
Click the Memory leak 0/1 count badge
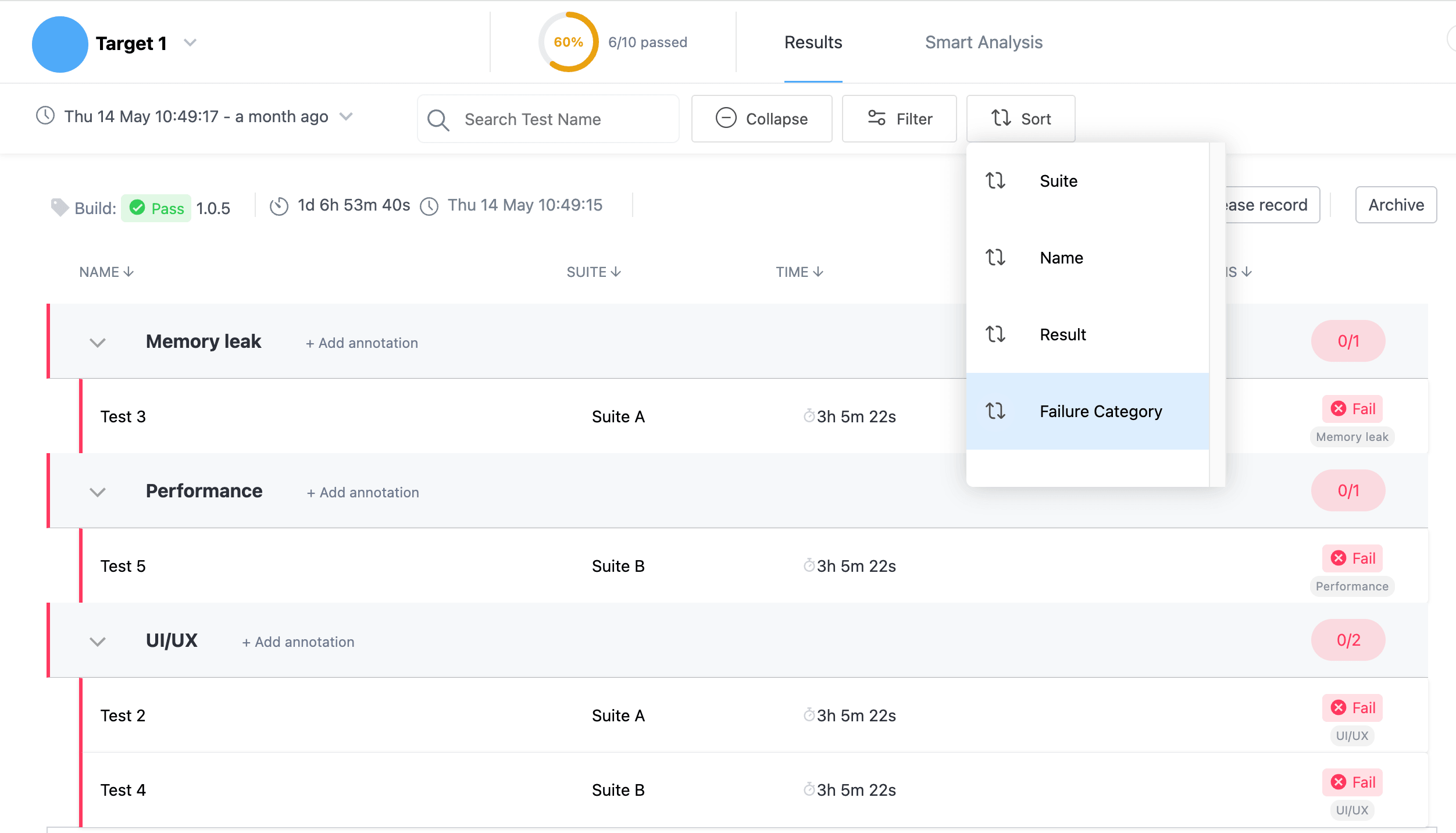tap(1348, 341)
